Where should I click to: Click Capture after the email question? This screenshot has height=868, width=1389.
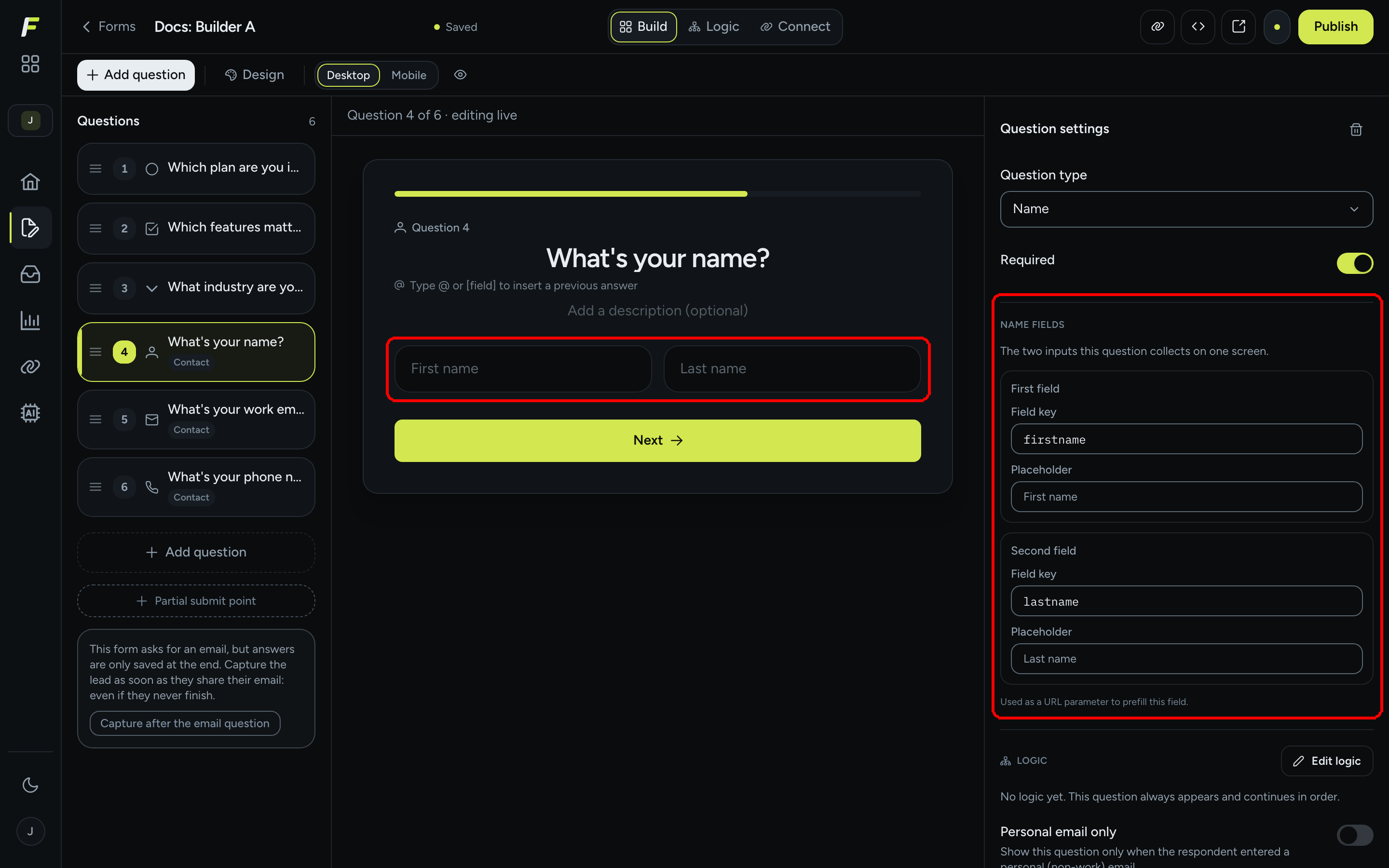(185, 723)
